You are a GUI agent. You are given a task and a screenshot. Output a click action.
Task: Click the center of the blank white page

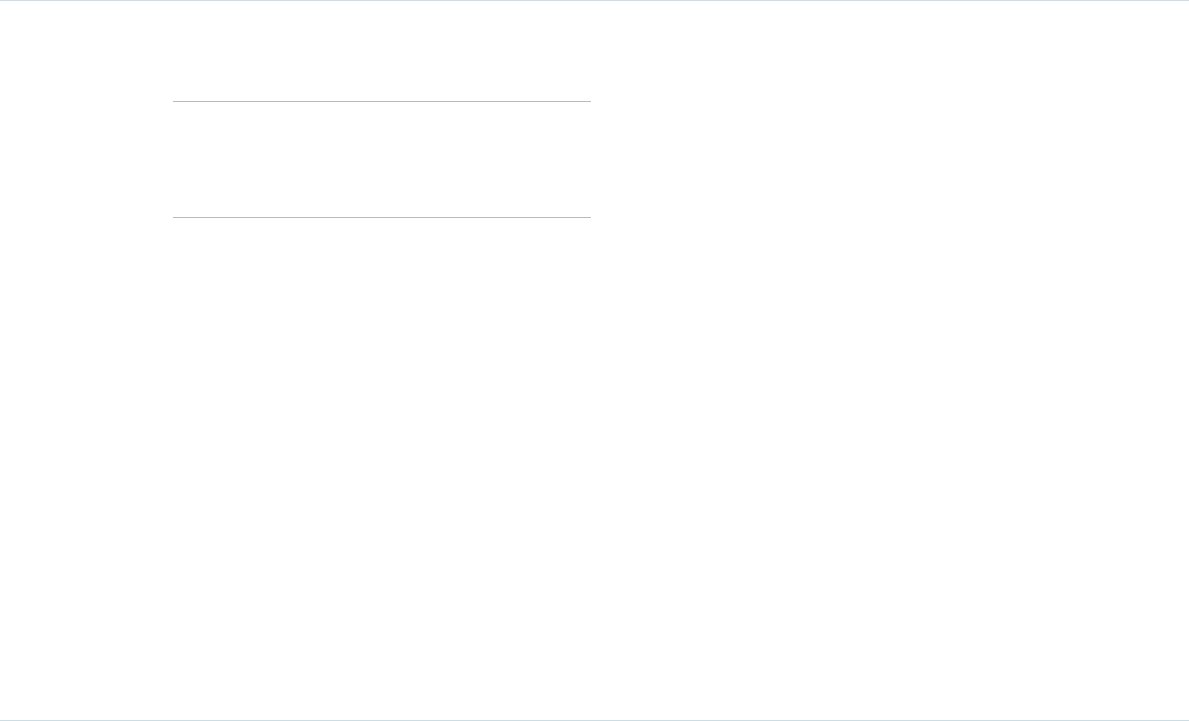594,400
